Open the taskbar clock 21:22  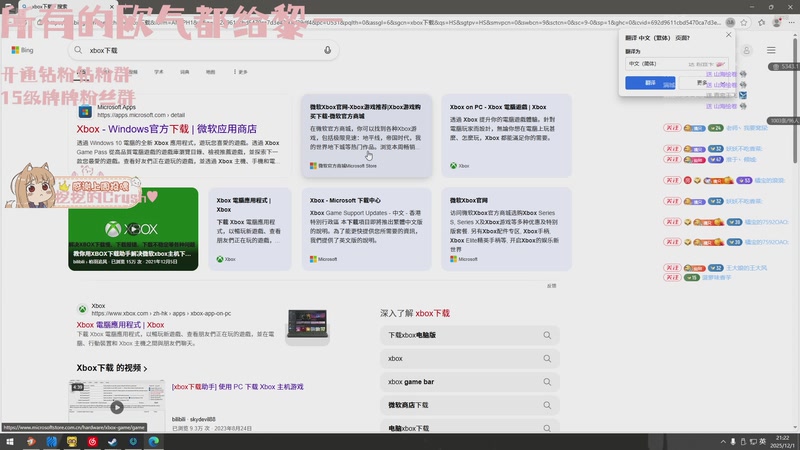coord(782,442)
